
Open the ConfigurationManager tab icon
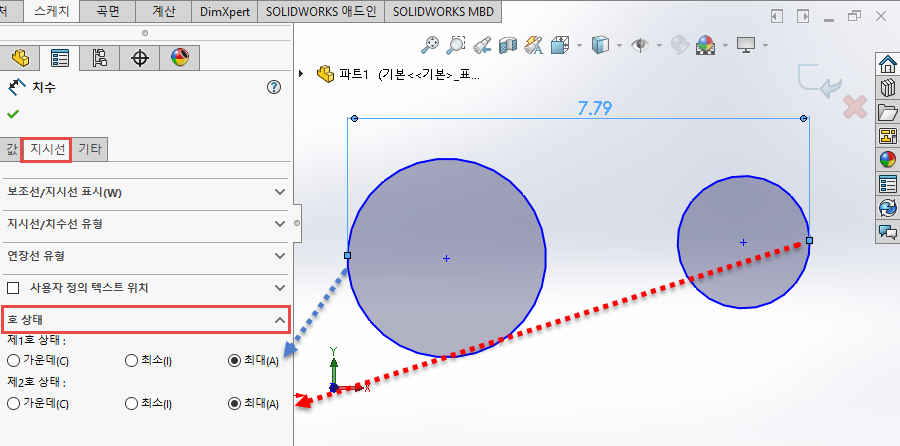[x=99, y=58]
